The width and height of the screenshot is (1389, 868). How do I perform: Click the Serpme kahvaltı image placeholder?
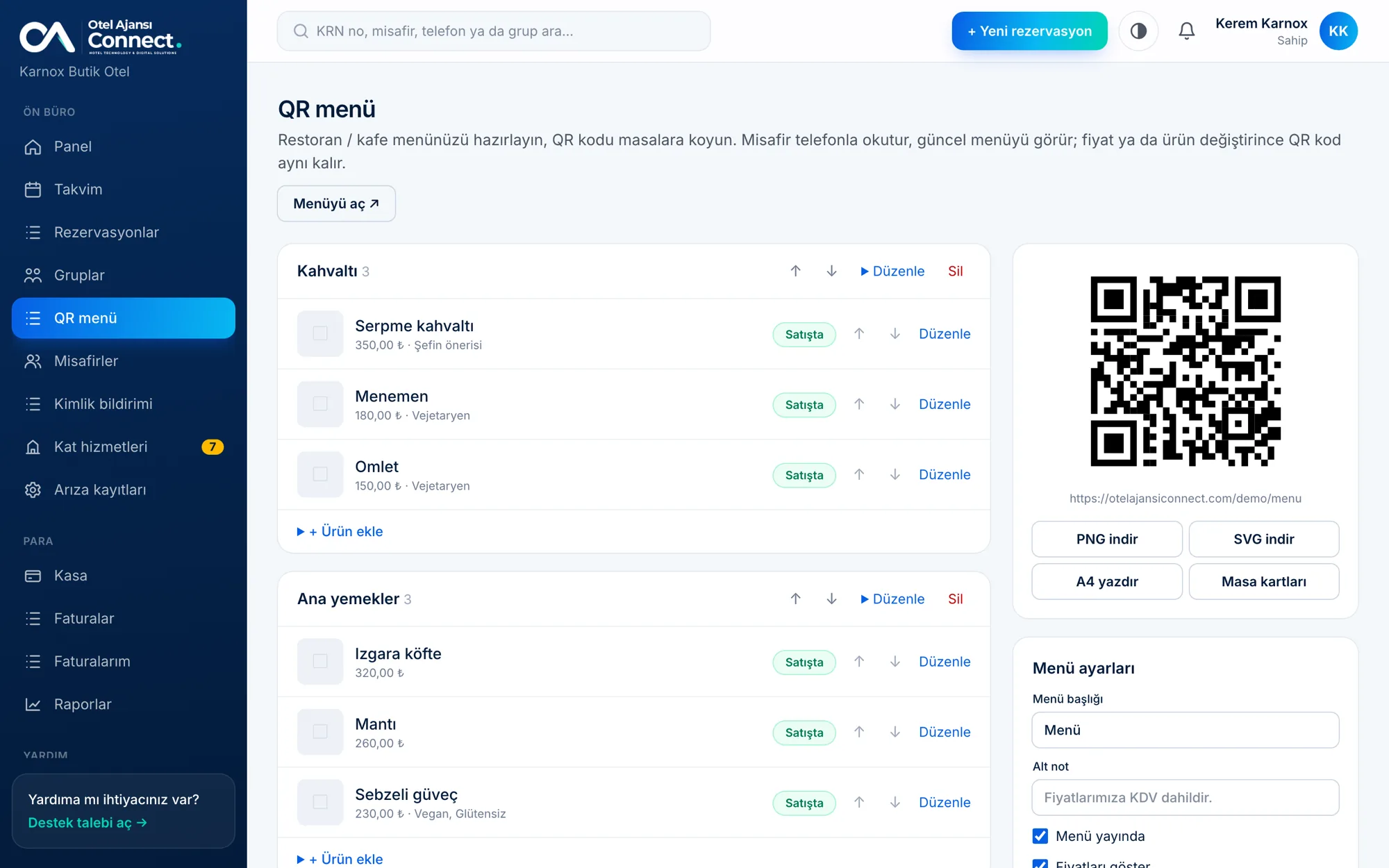320,334
